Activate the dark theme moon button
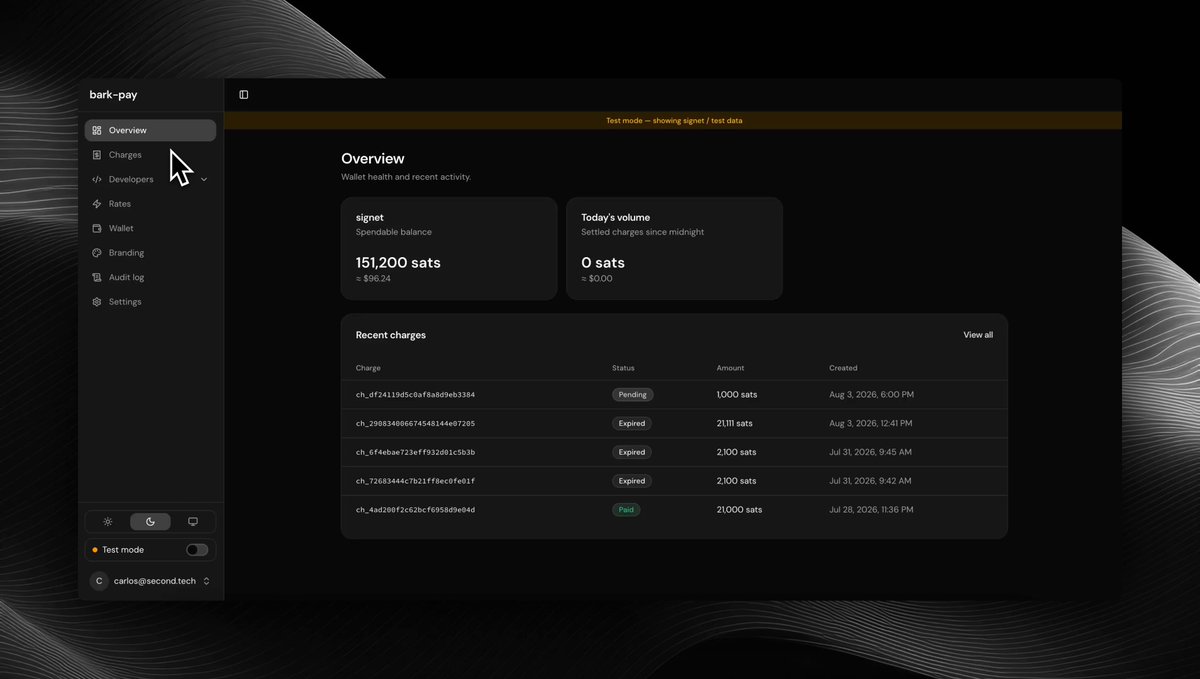 (150, 522)
